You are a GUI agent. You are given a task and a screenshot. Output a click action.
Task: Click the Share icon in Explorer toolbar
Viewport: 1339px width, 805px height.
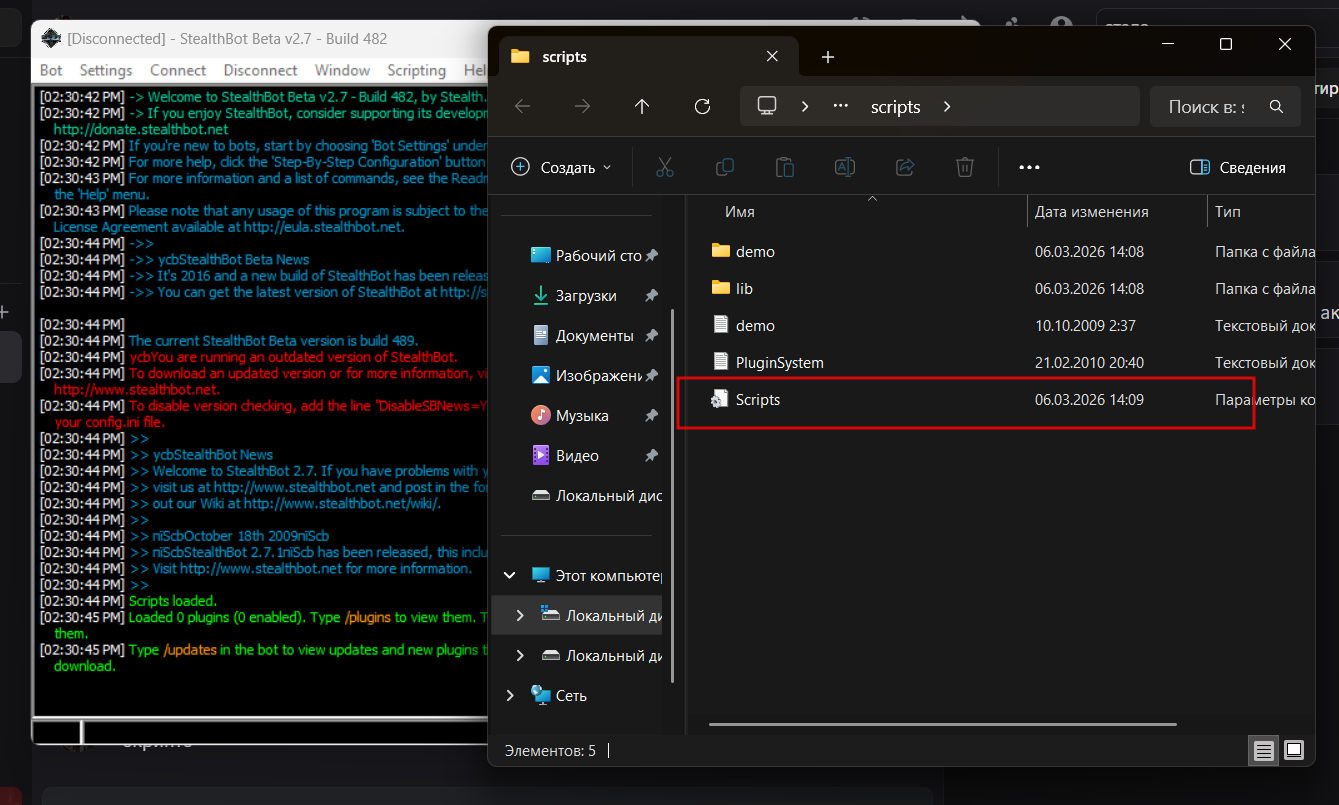905,167
